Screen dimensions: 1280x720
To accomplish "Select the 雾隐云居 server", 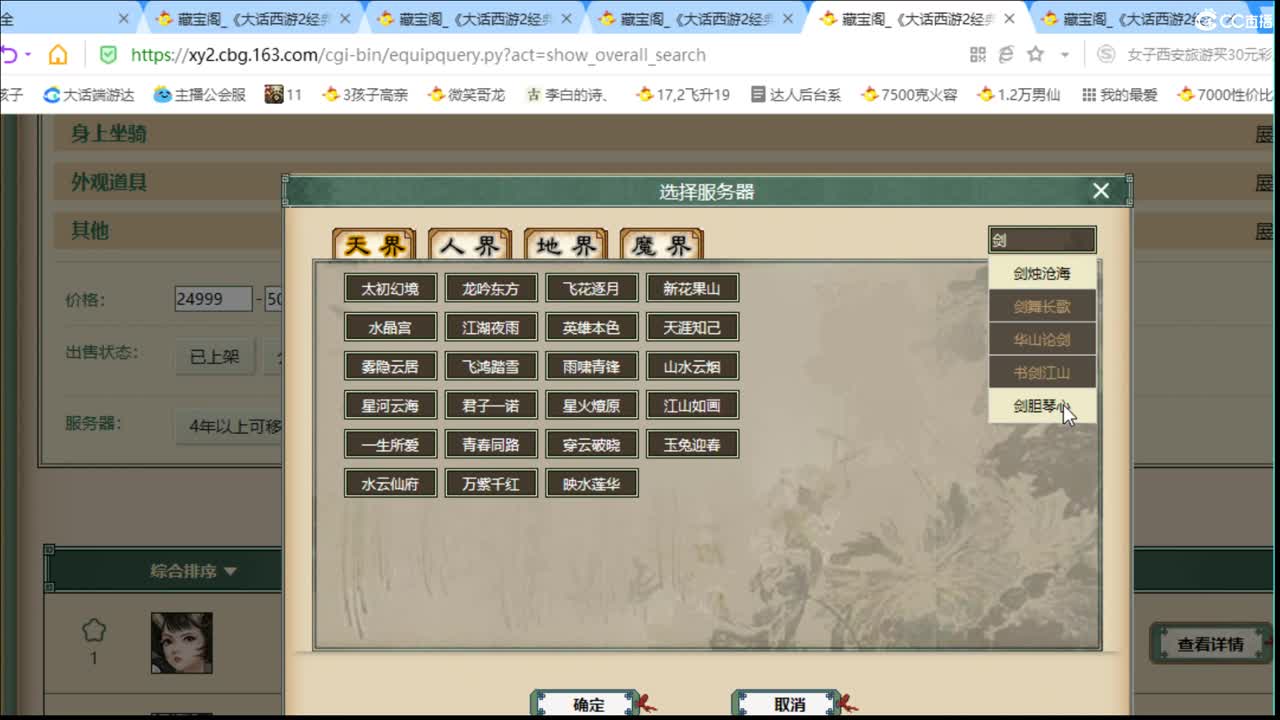I will coord(390,366).
